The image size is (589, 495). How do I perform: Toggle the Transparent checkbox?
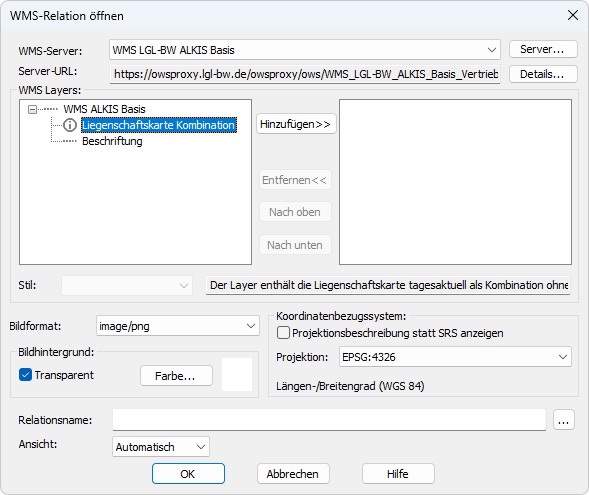click(x=25, y=375)
